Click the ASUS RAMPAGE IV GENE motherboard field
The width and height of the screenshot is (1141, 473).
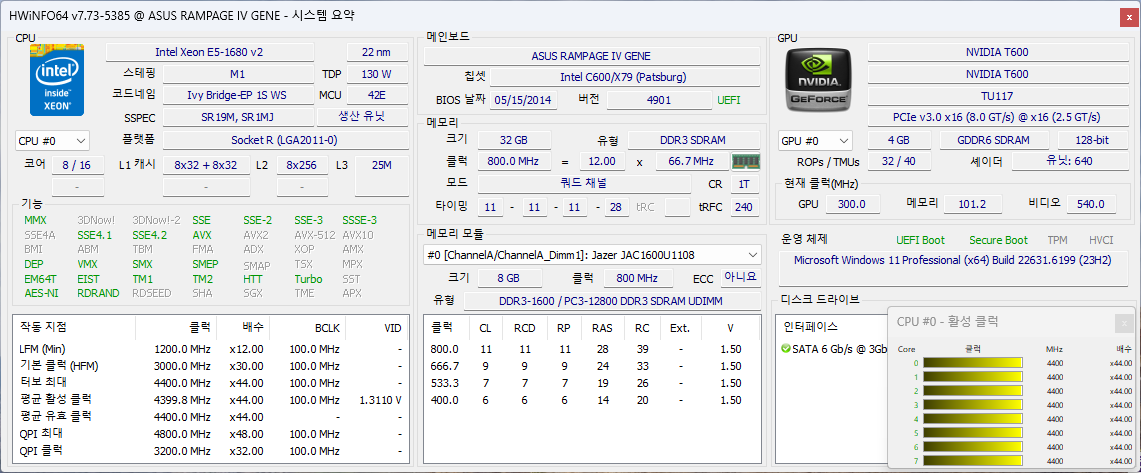(x=591, y=56)
